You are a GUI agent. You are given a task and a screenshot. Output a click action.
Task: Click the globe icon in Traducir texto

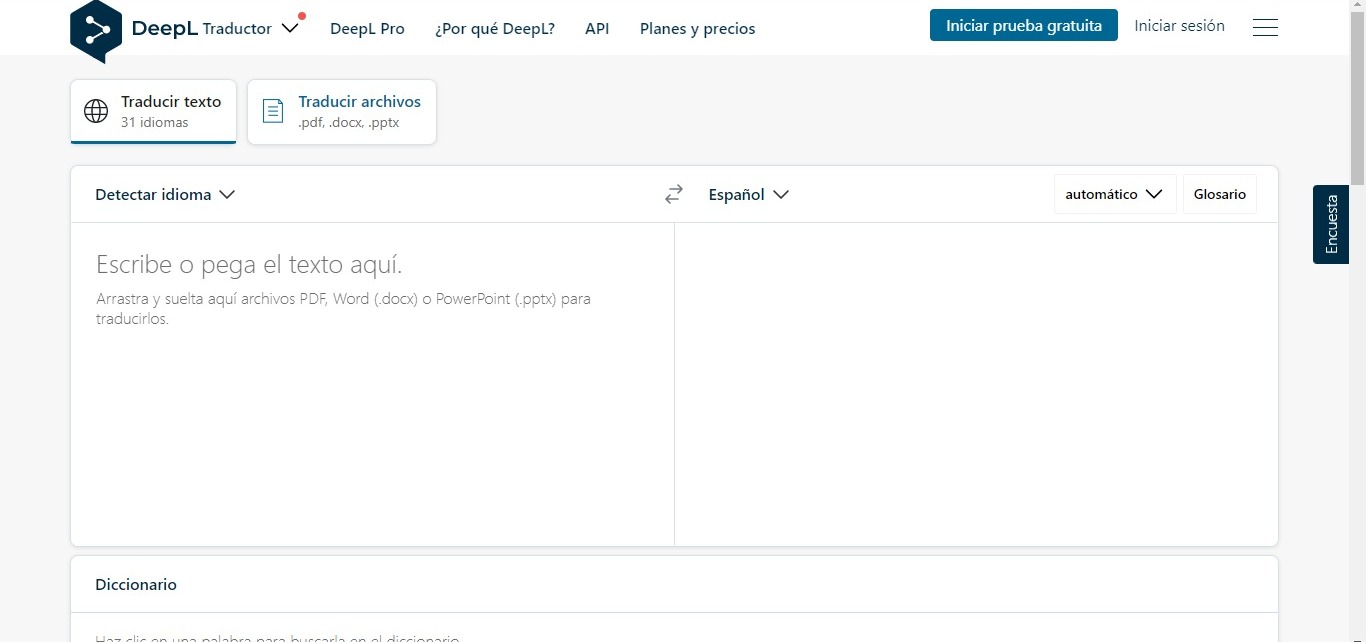(96, 111)
